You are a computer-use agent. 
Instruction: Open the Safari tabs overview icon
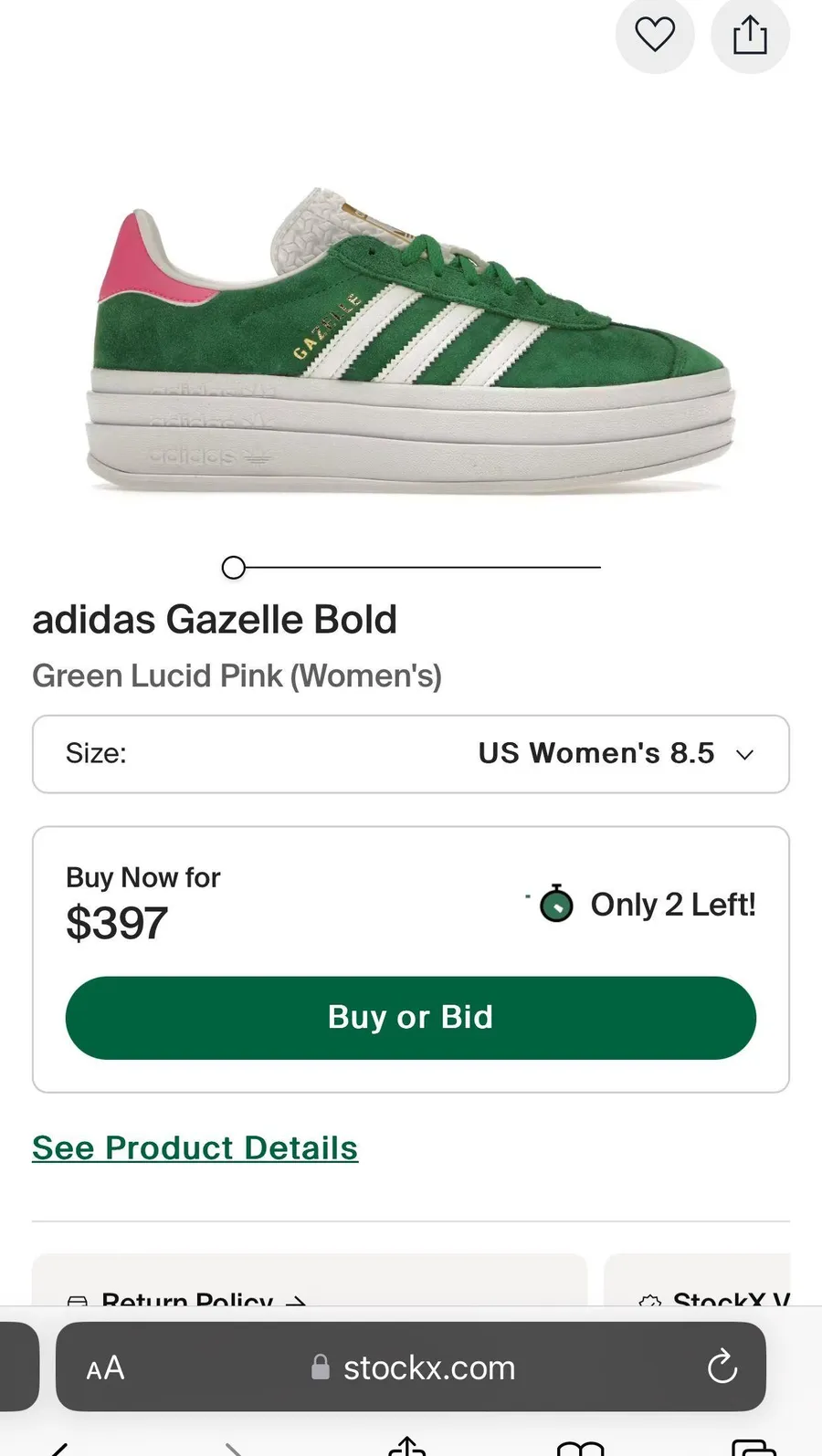coord(754,1447)
